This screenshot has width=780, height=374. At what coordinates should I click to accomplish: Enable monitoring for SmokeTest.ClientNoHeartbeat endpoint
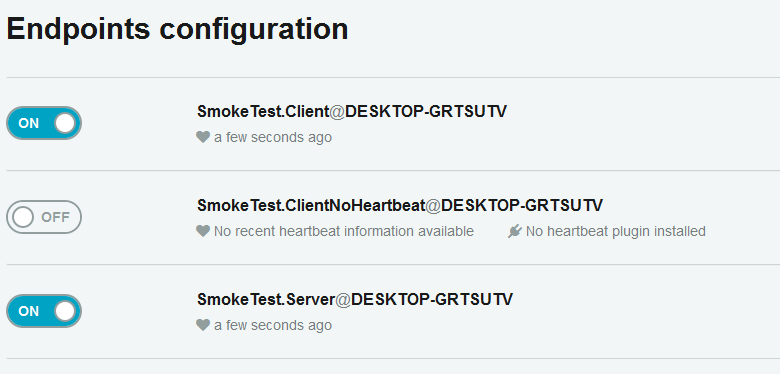coord(44,217)
